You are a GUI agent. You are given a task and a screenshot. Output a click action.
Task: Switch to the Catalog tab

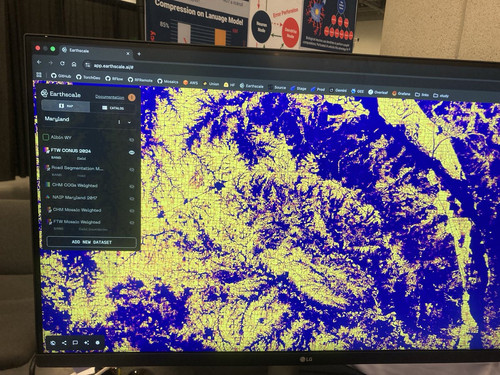113,108
